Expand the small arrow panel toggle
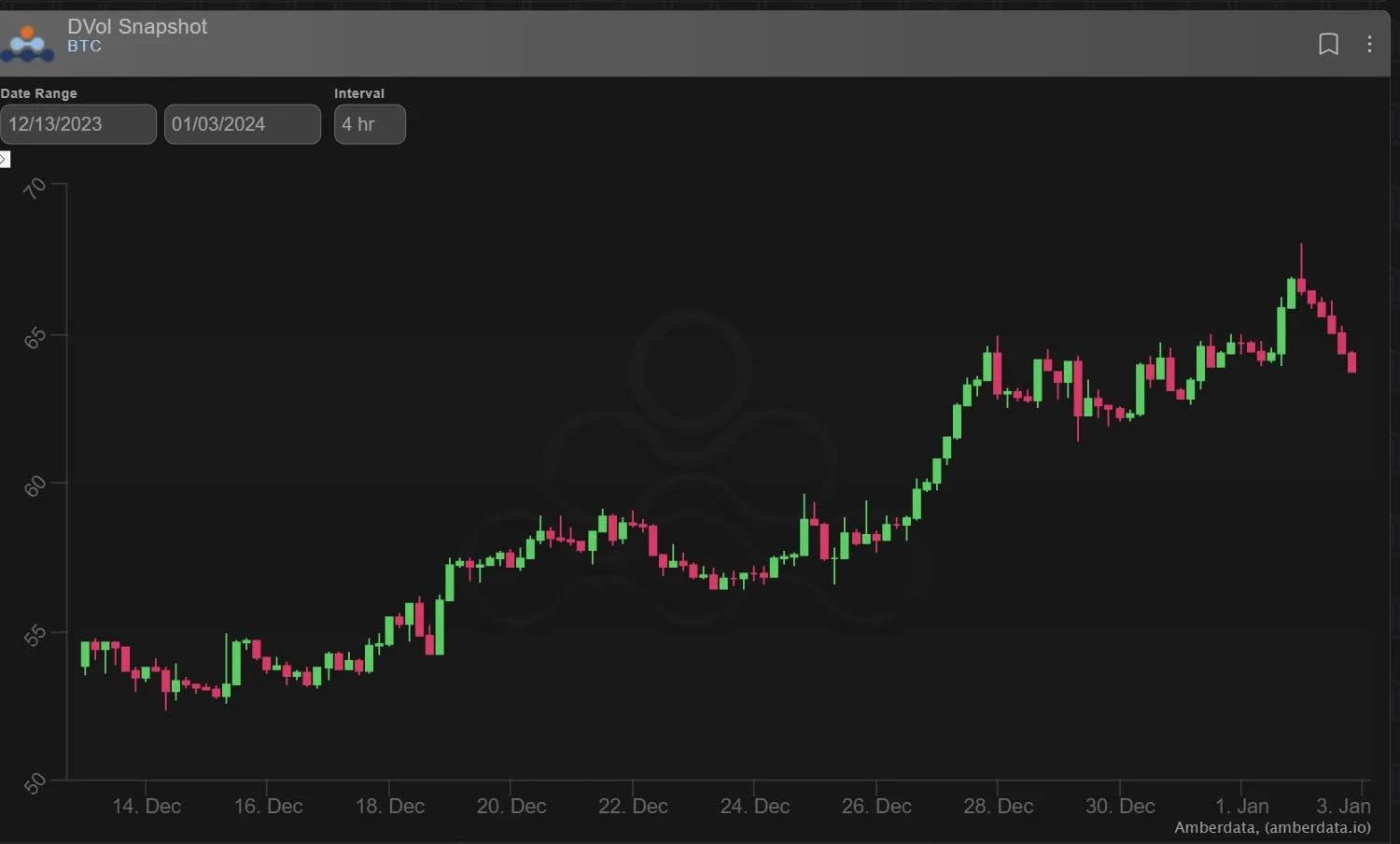Viewport: 1400px width, 844px height. pyautogui.click(x=4, y=160)
